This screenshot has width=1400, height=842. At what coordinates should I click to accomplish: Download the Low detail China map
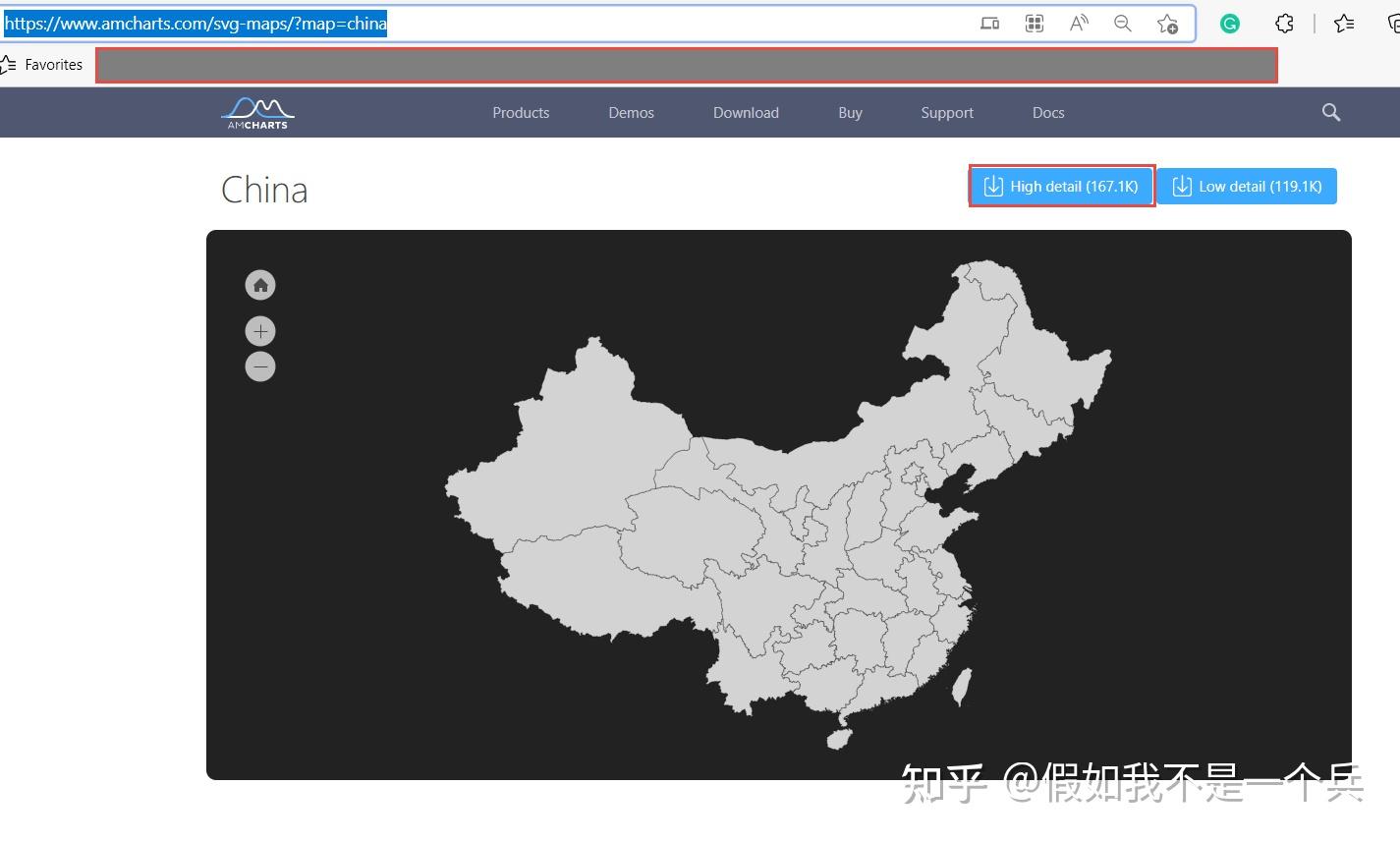click(x=1247, y=186)
